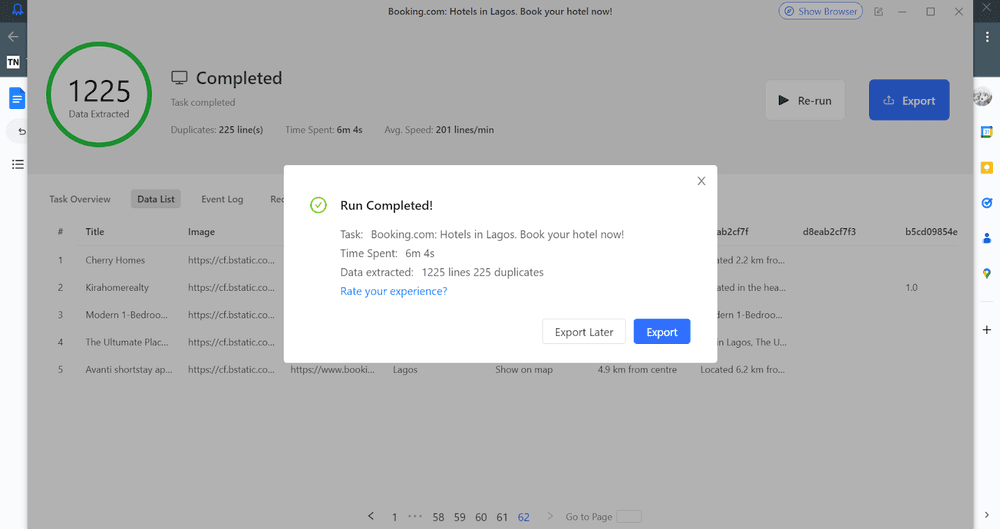This screenshot has width=1000, height=529.
Task: Go to page 1 in pagination
Action: [394, 517]
